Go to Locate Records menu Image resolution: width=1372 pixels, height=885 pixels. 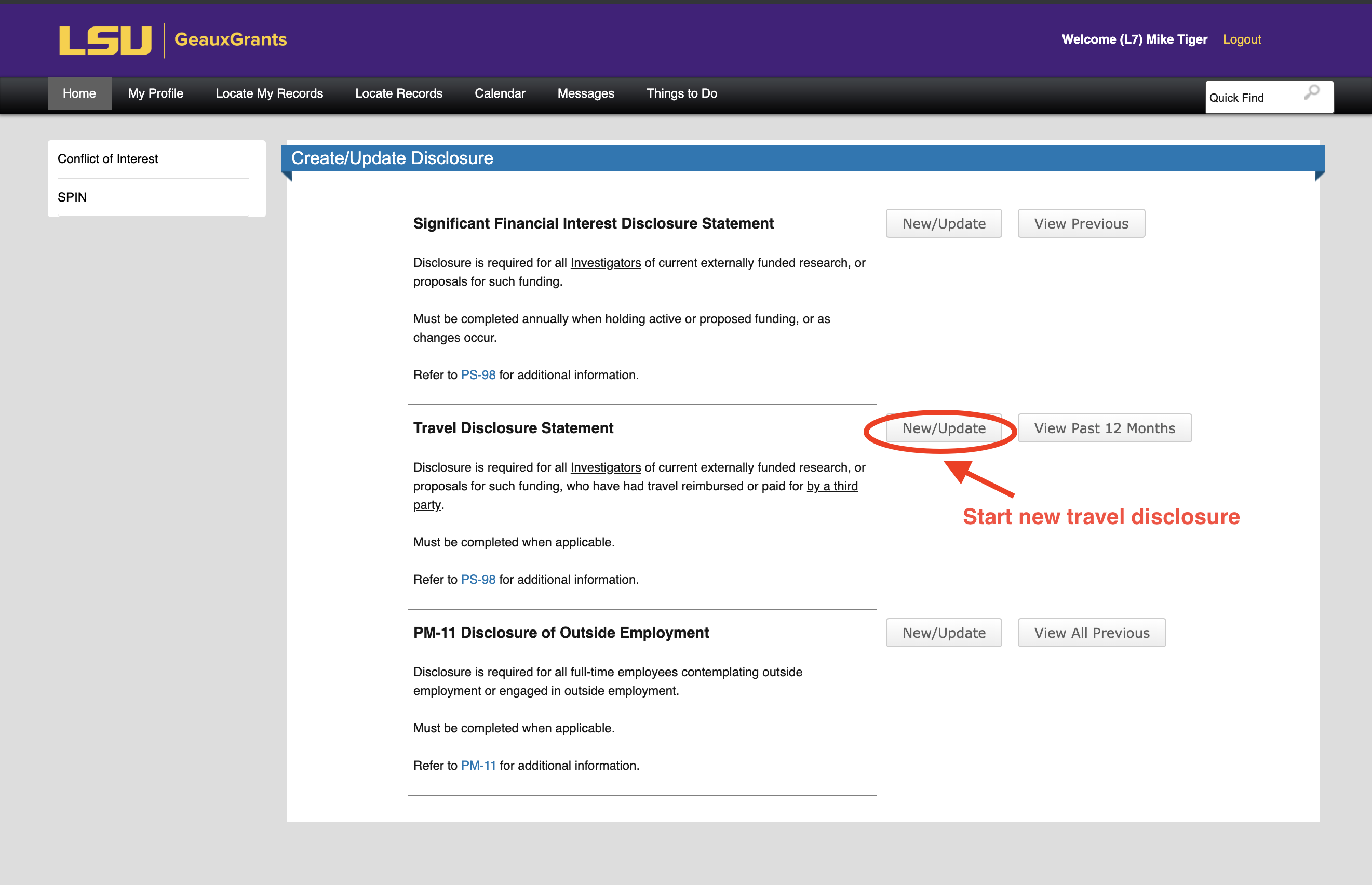tap(399, 93)
